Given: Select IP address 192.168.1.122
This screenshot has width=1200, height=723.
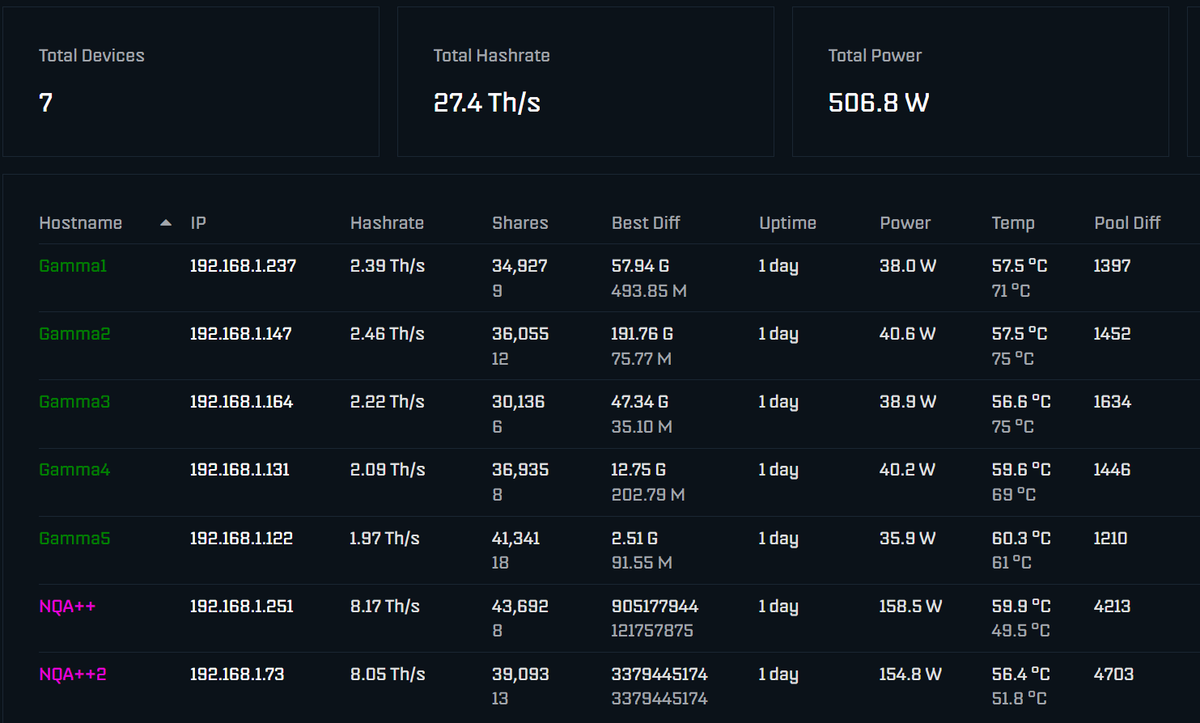Looking at the screenshot, I should click(242, 538).
